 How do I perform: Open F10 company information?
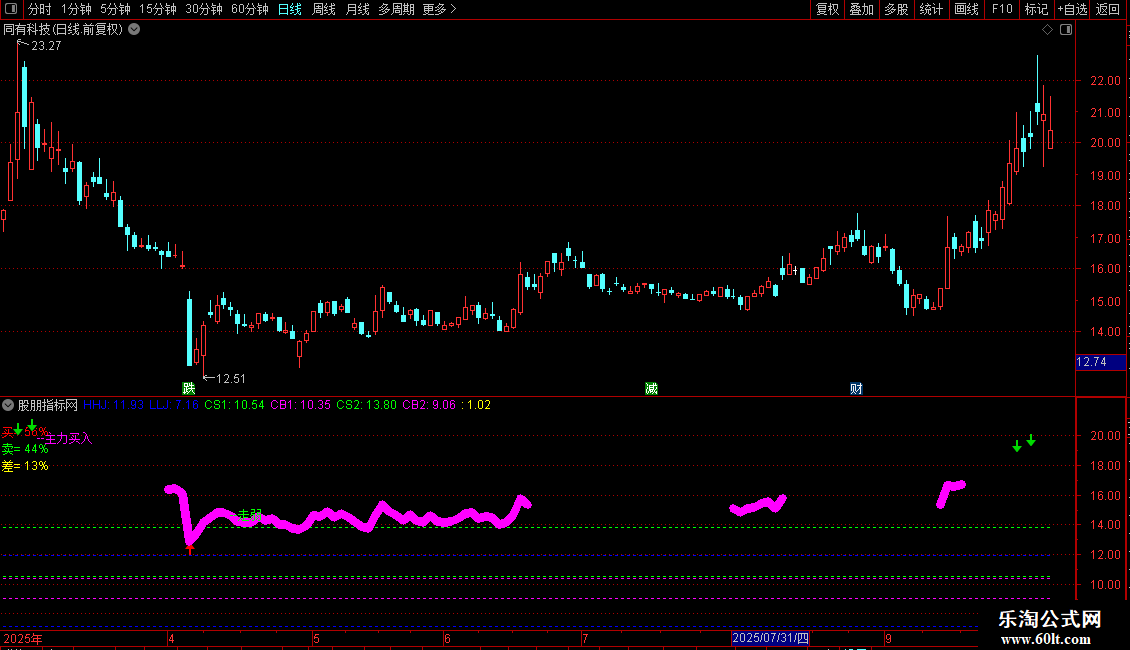[x=1002, y=9]
